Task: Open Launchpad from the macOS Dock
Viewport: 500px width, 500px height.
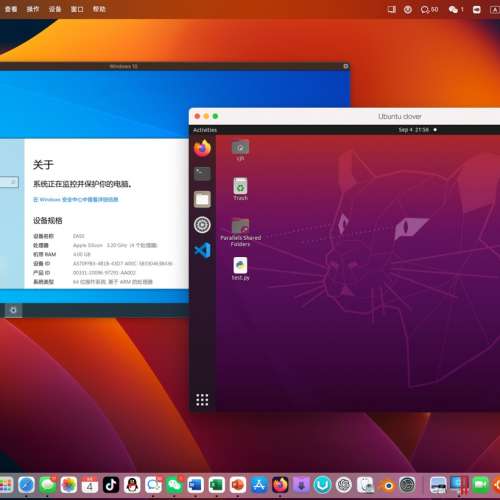Action: 5,485
